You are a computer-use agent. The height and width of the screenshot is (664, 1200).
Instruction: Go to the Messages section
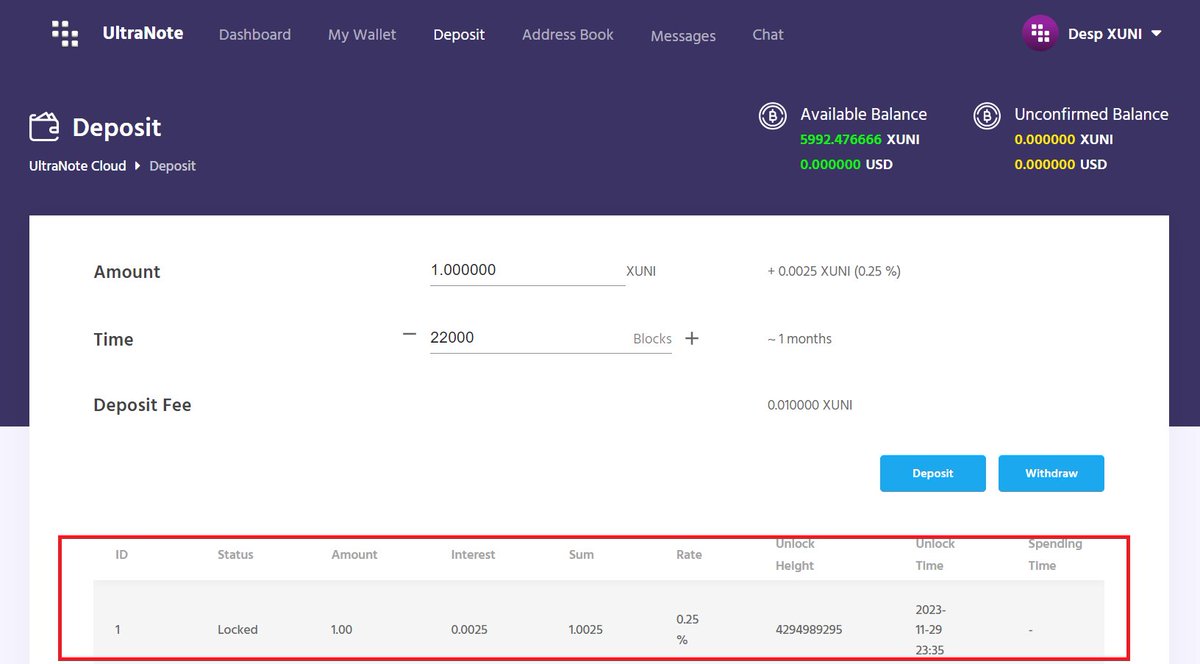tap(683, 35)
